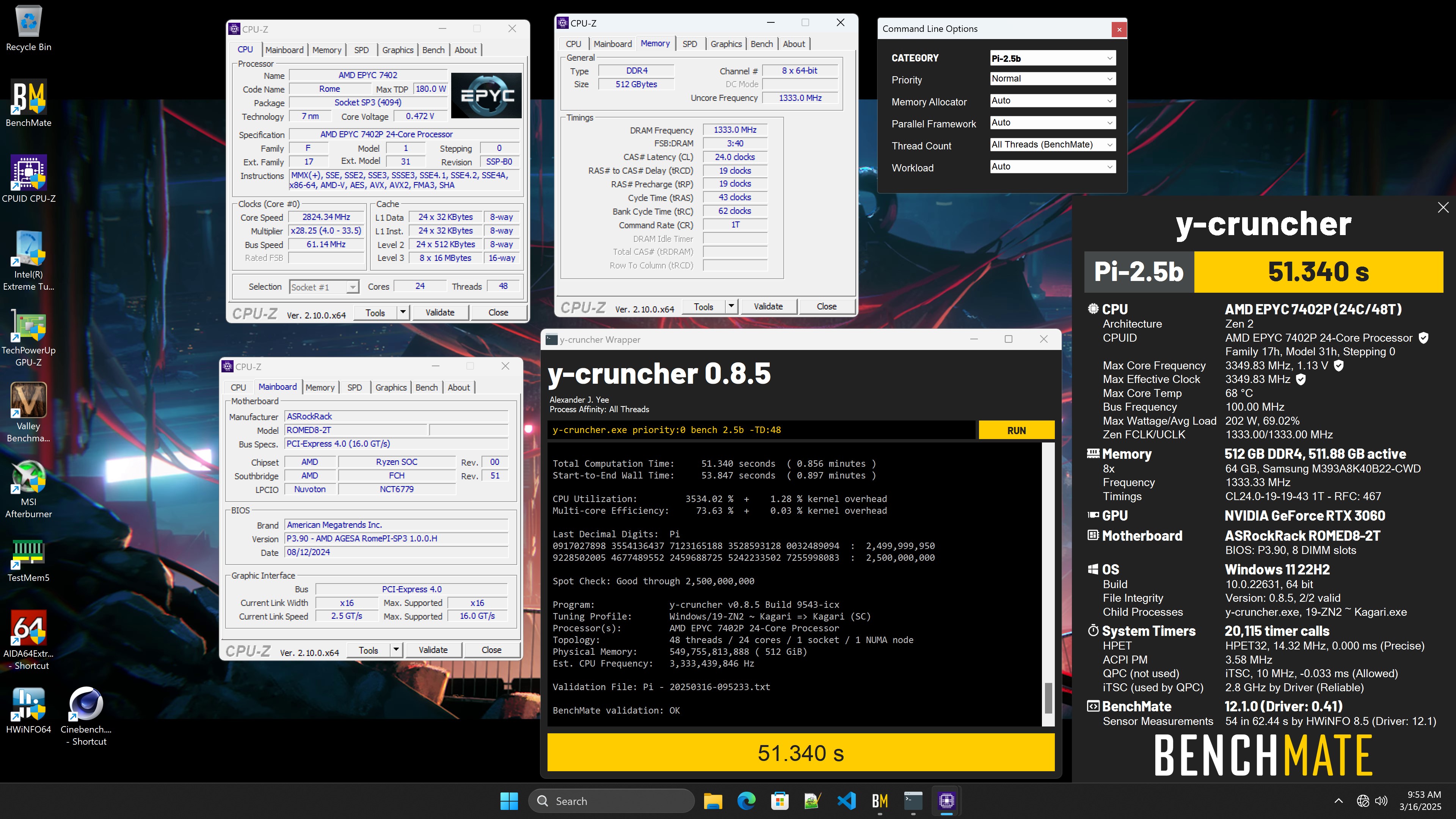Open the Priority dropdown set to Normal
This screenshot has width=1456, height=819.
(1053, 78)
